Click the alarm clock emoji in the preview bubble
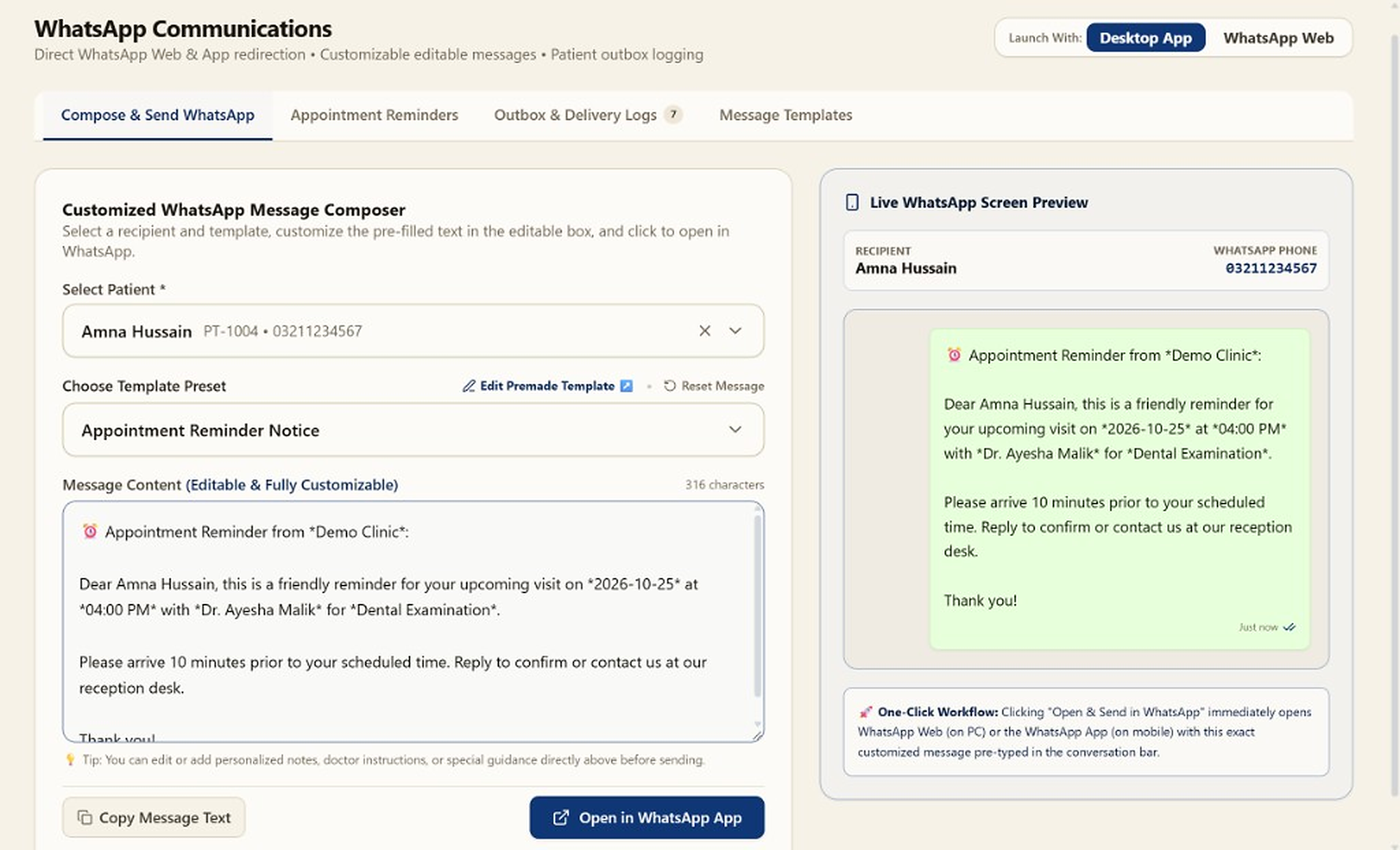 tap(954, 355)
